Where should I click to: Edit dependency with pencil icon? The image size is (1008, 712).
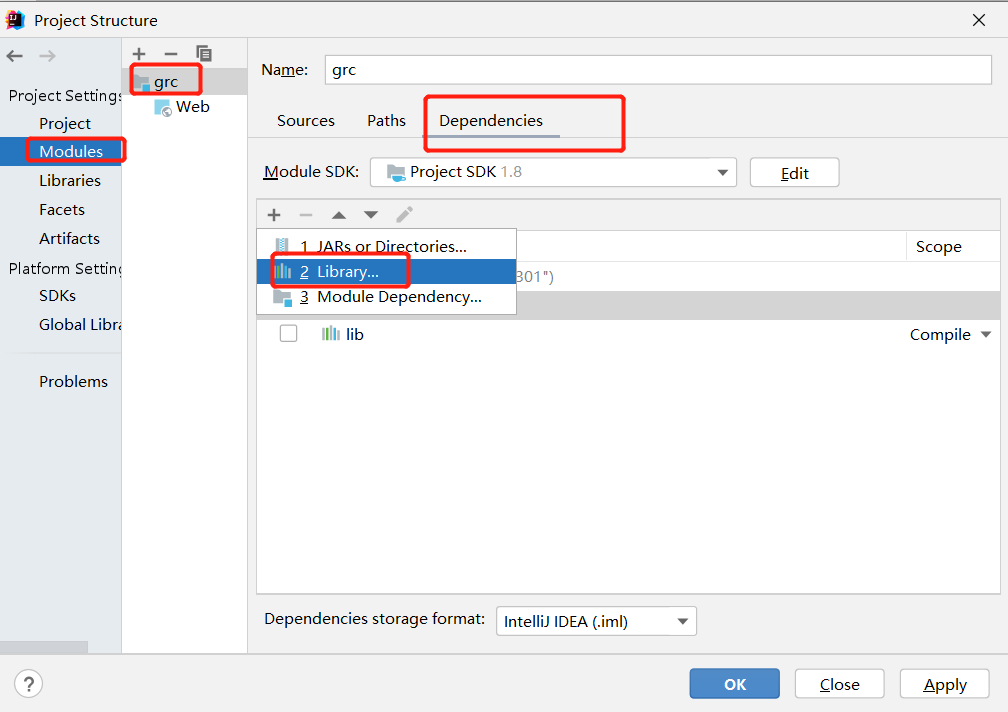click(x=404, y=214)
